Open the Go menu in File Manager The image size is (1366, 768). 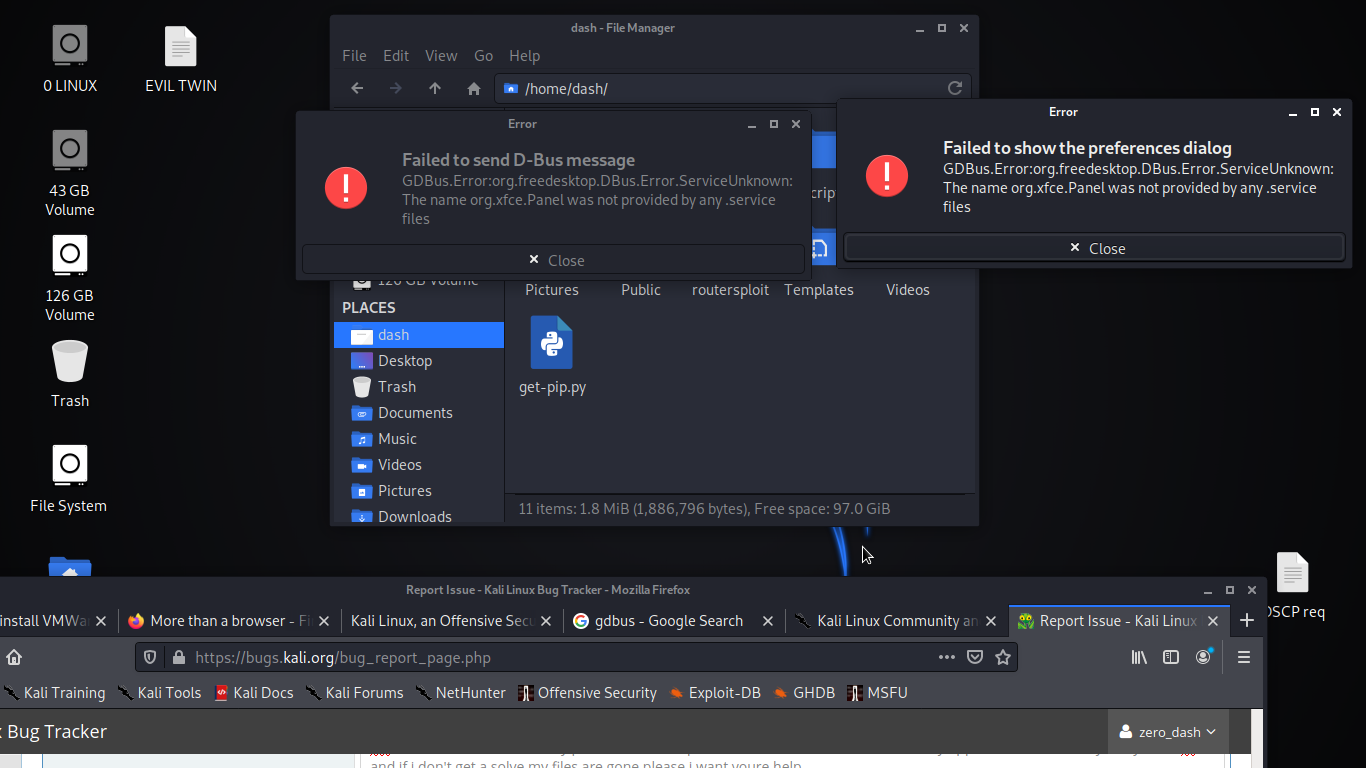pyautogui.click(x=483, y=56)
